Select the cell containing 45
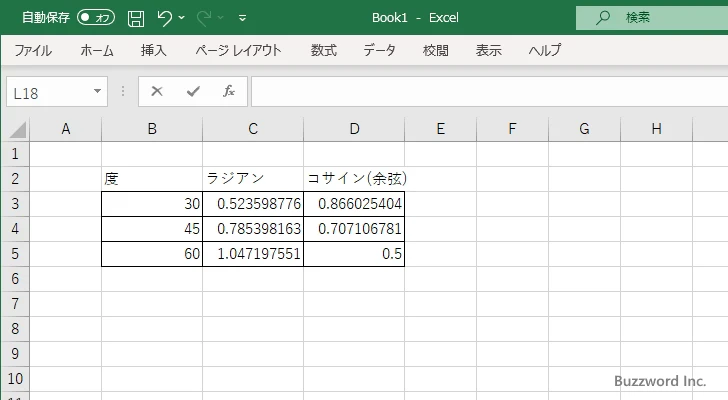The height and width of the screenshot is (400, 728). 152,229
